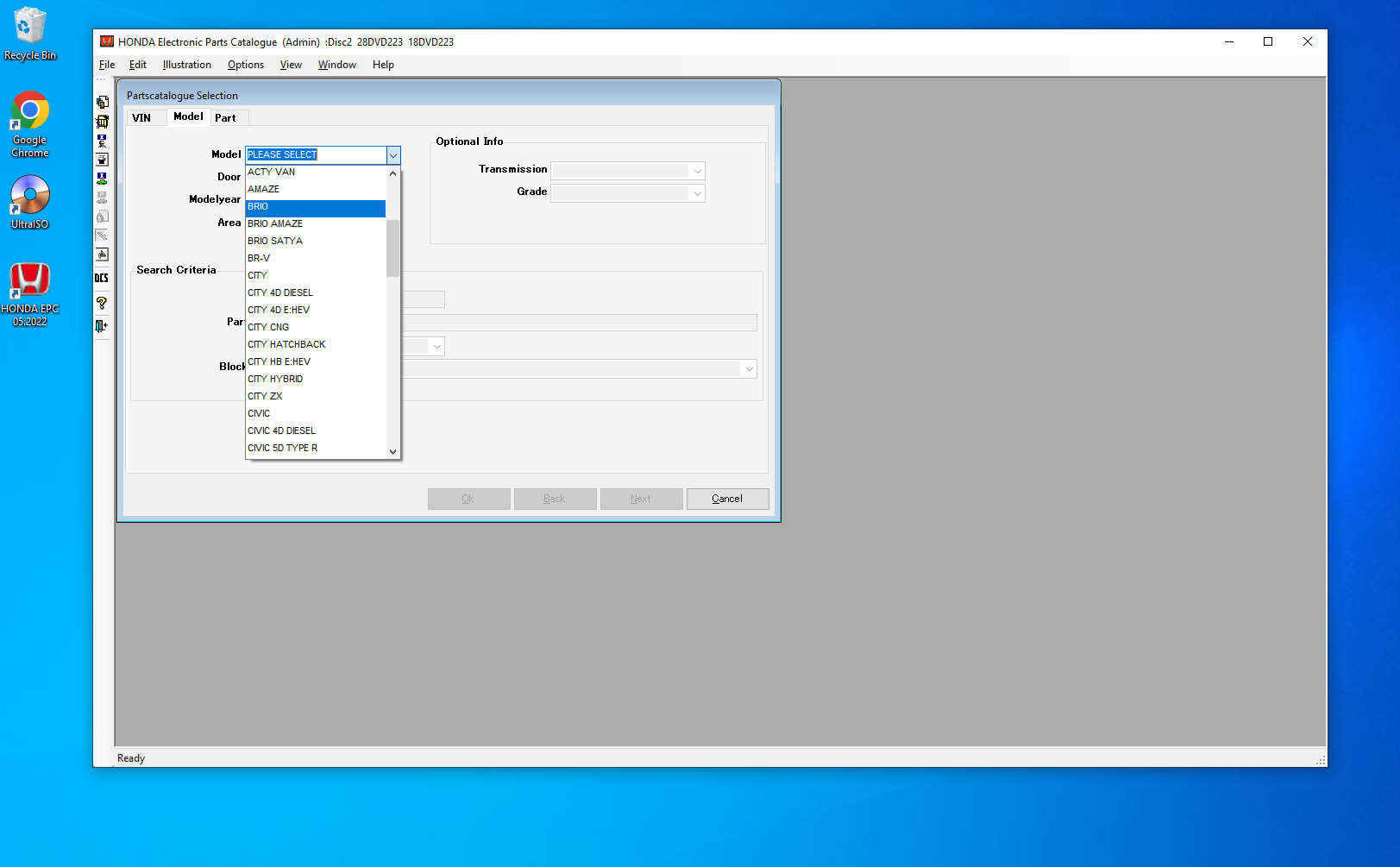Switch to the Part tab
This screenshot has width=1400, height=867.
(225, 118)
